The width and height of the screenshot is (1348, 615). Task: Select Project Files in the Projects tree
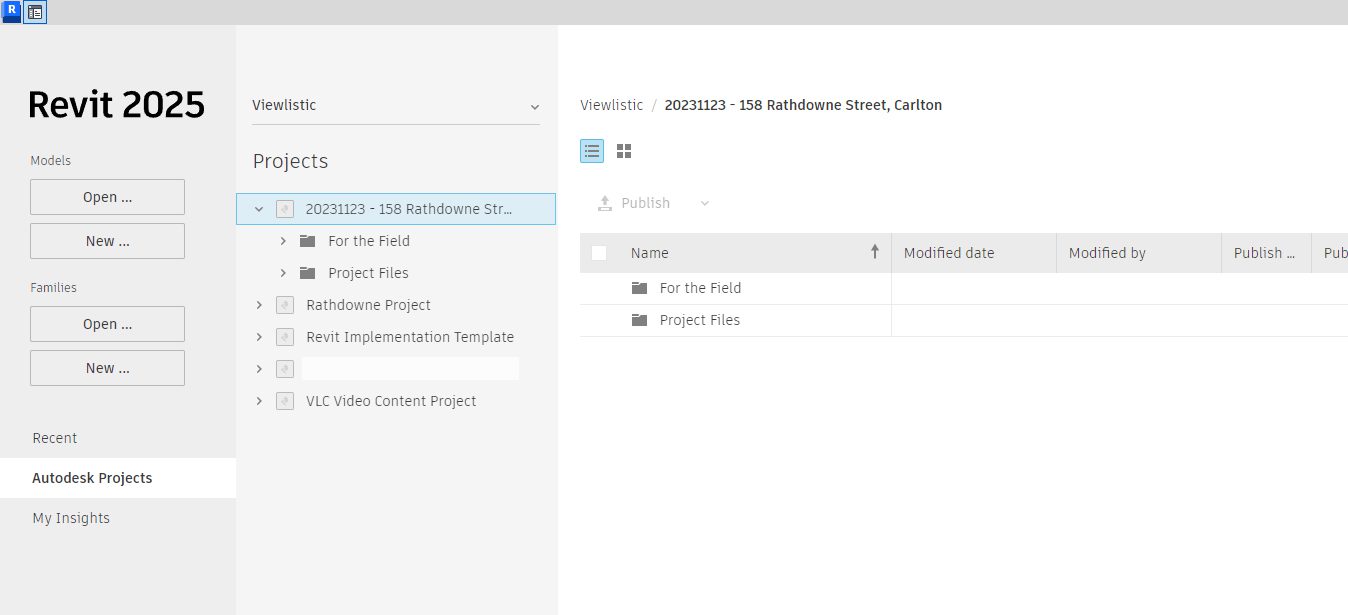[x=368, y=273]
